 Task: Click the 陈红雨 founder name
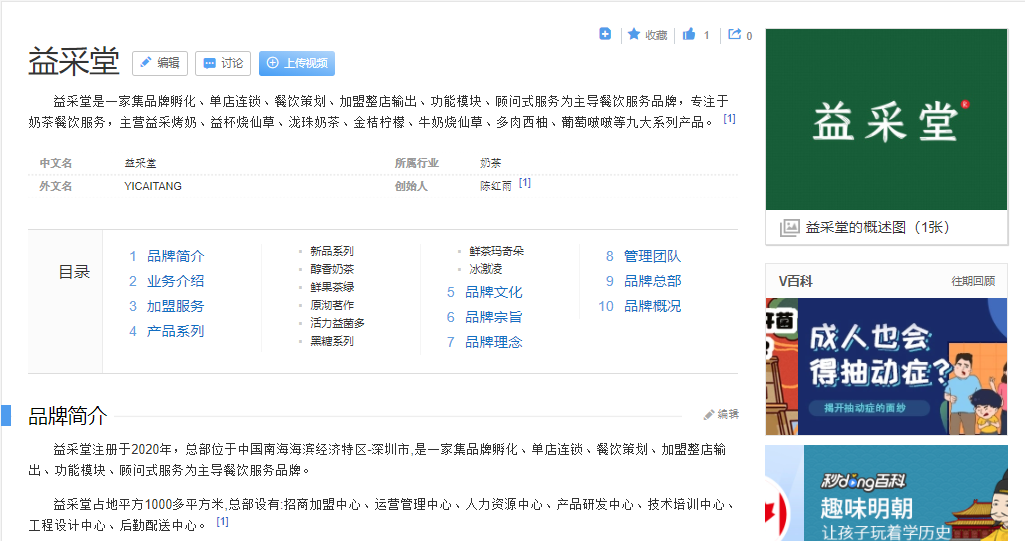(x=496, y=186)
